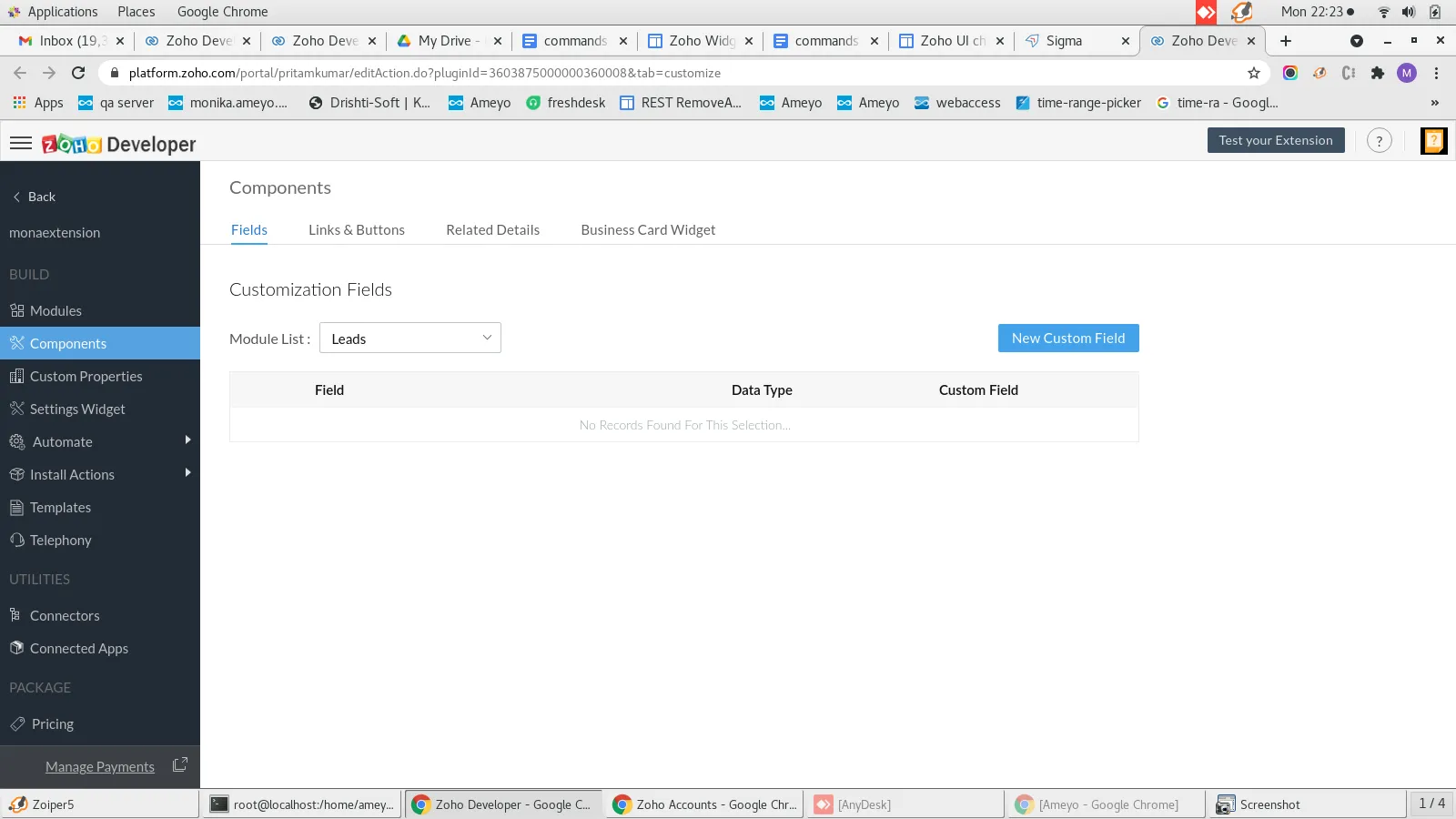
Task: Open external link icon beside Manage Payments
Action: 180,765
